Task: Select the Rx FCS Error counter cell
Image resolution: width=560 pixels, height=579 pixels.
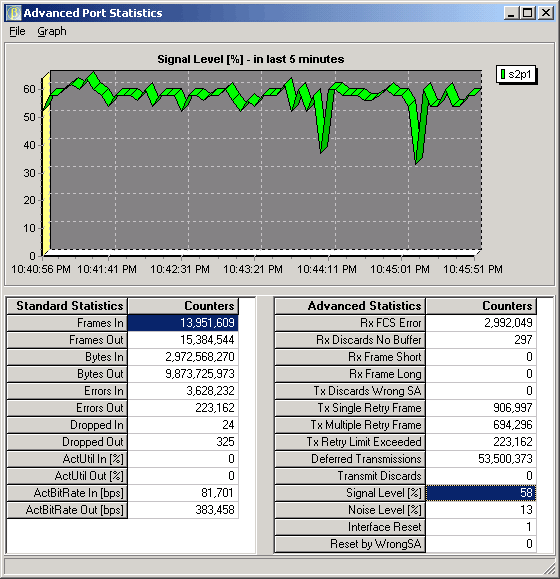Action: (x=481, y=323)
